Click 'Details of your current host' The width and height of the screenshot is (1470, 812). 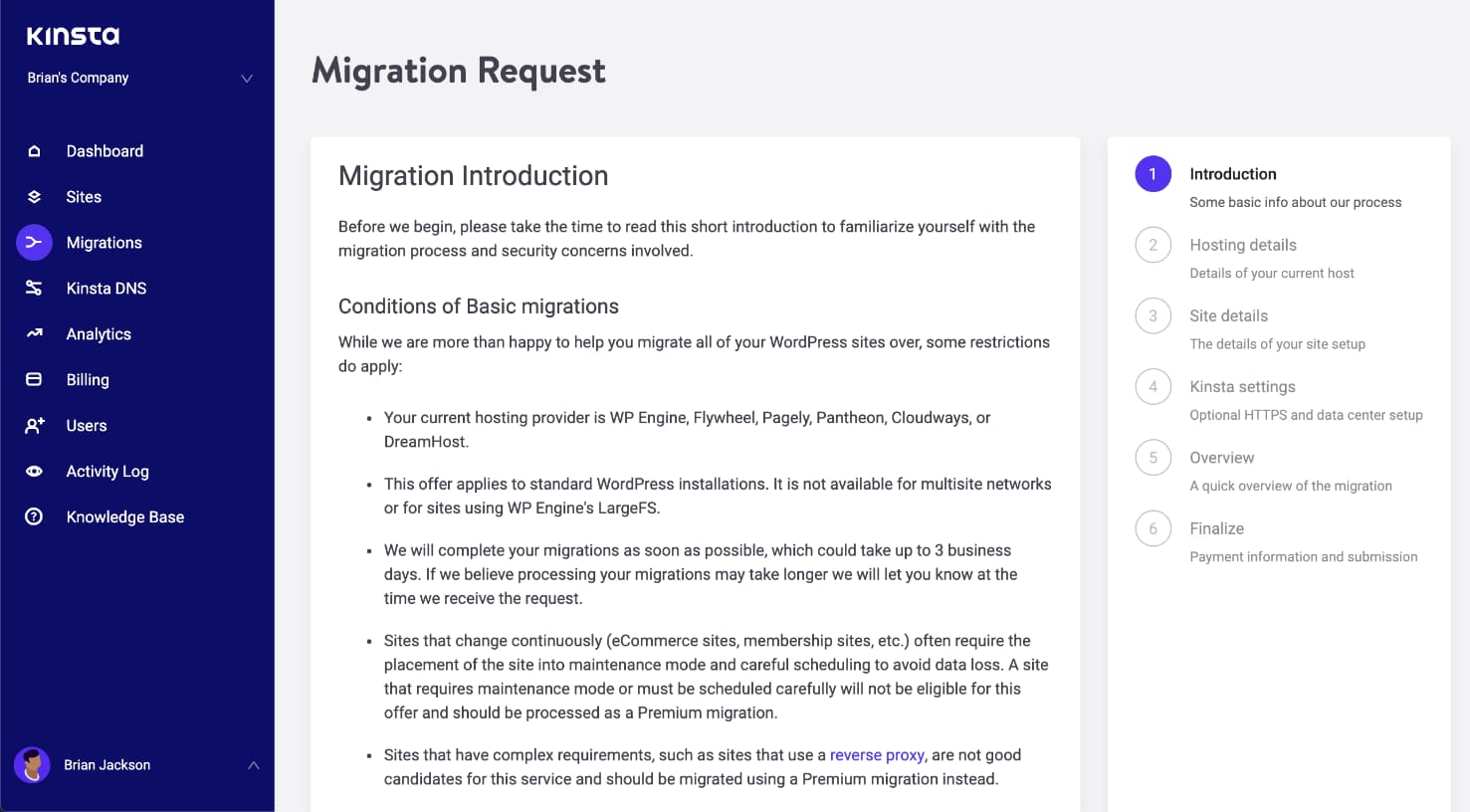(x=1272, y=273)
